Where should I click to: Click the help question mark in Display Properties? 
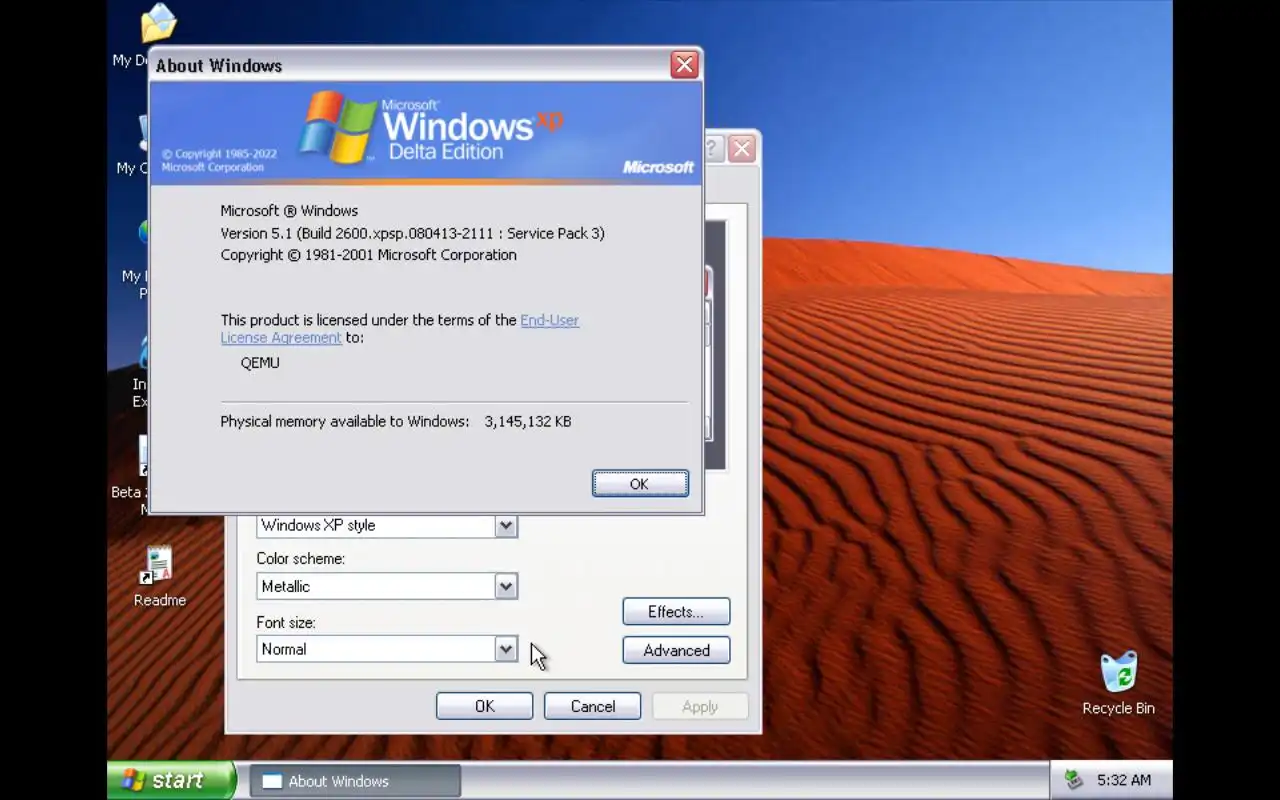713,149
